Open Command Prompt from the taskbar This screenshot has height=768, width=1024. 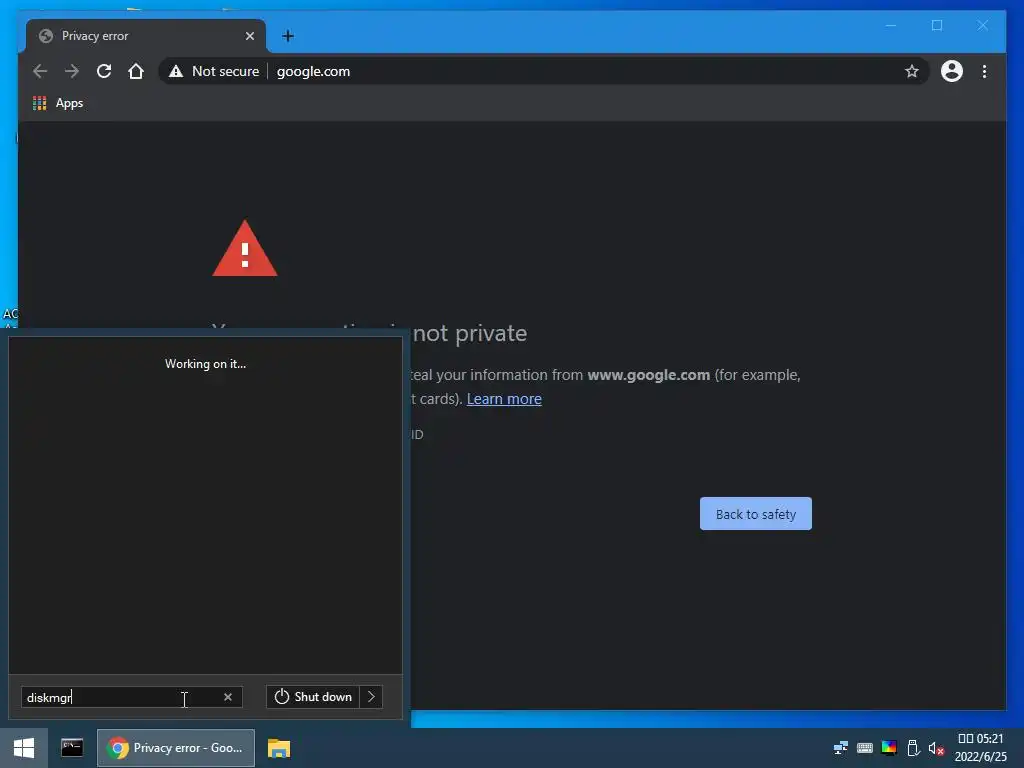[72, 748]
